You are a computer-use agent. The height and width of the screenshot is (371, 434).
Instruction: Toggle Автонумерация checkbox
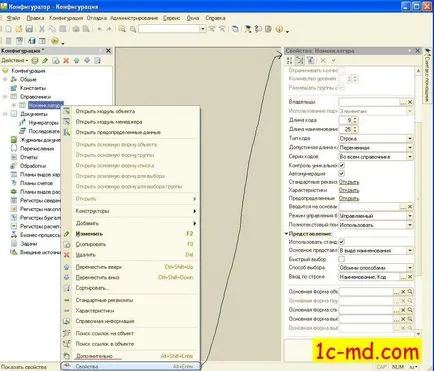[341, 174]
